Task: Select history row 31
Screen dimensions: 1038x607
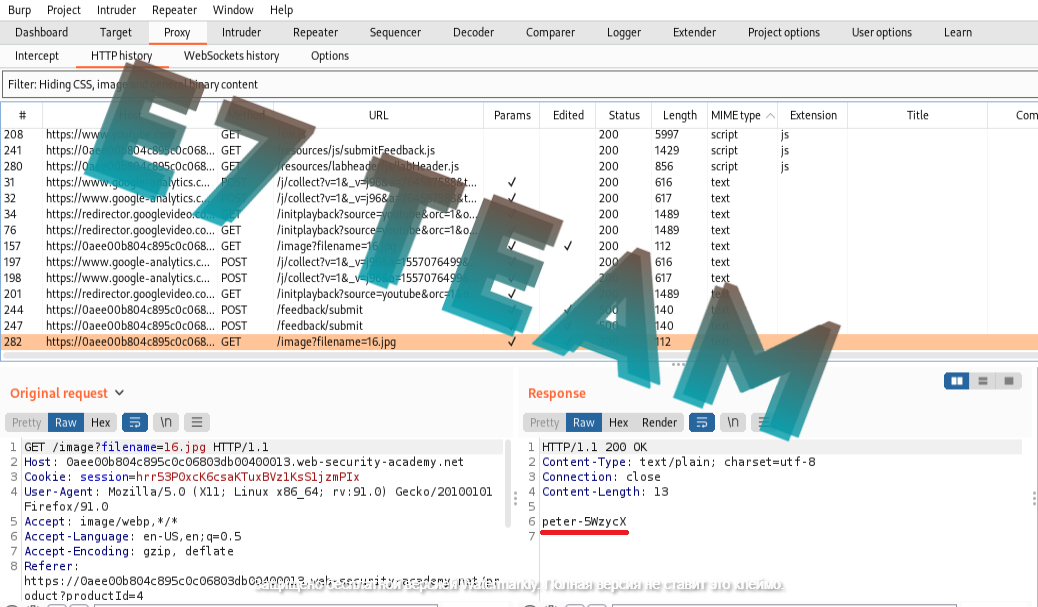Action: (520, 182)
